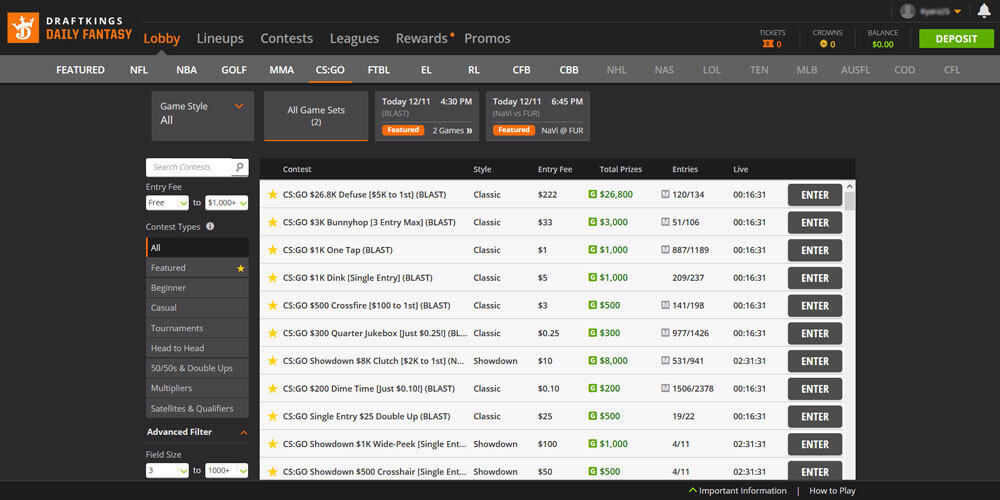
Task: Sort by Total Prizes column header
Action: tap(621, 170)
